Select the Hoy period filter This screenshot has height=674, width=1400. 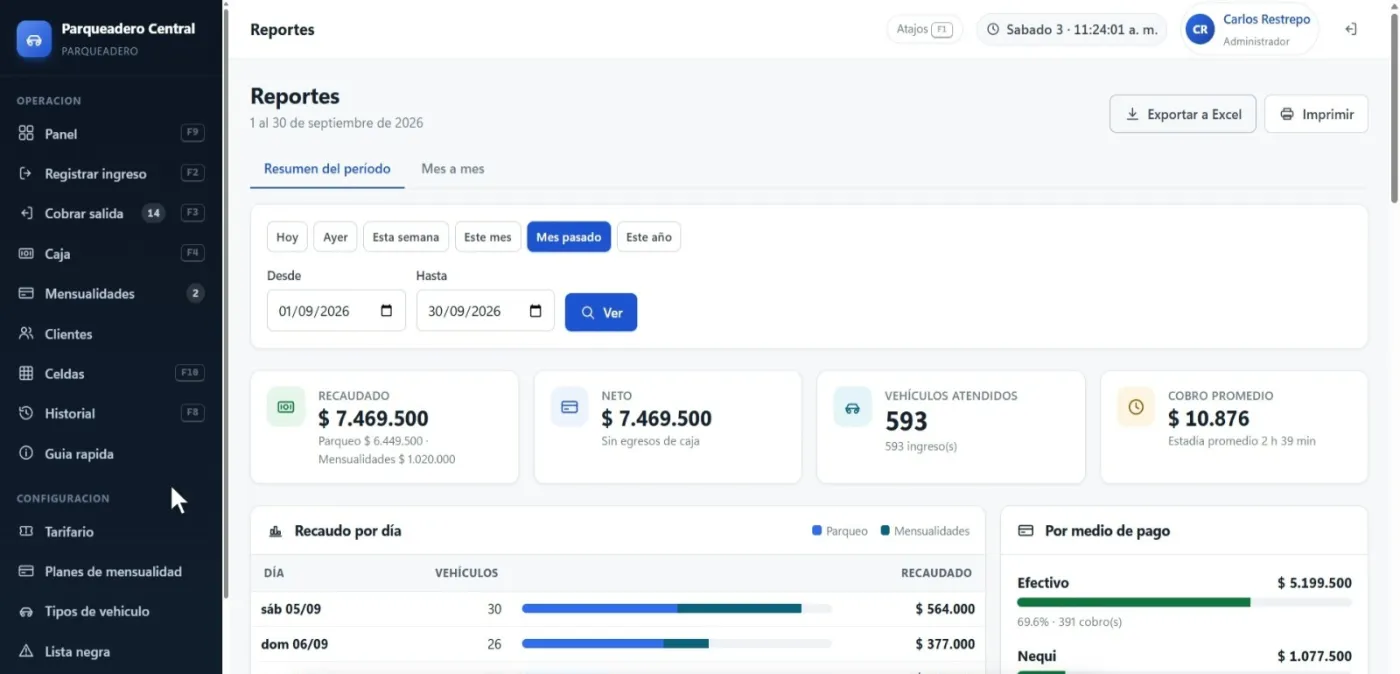pos(287,237)
